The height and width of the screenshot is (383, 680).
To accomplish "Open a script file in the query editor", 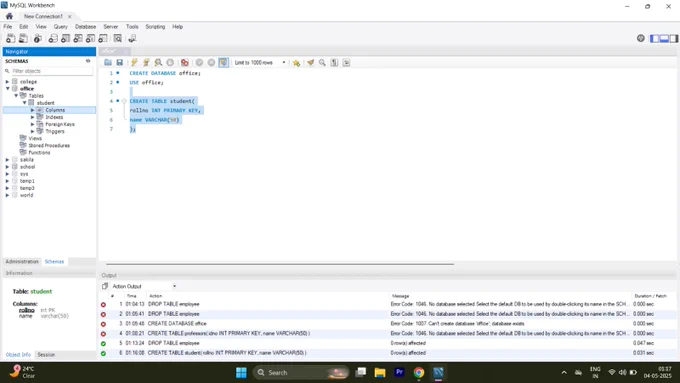I will point(108,62).
